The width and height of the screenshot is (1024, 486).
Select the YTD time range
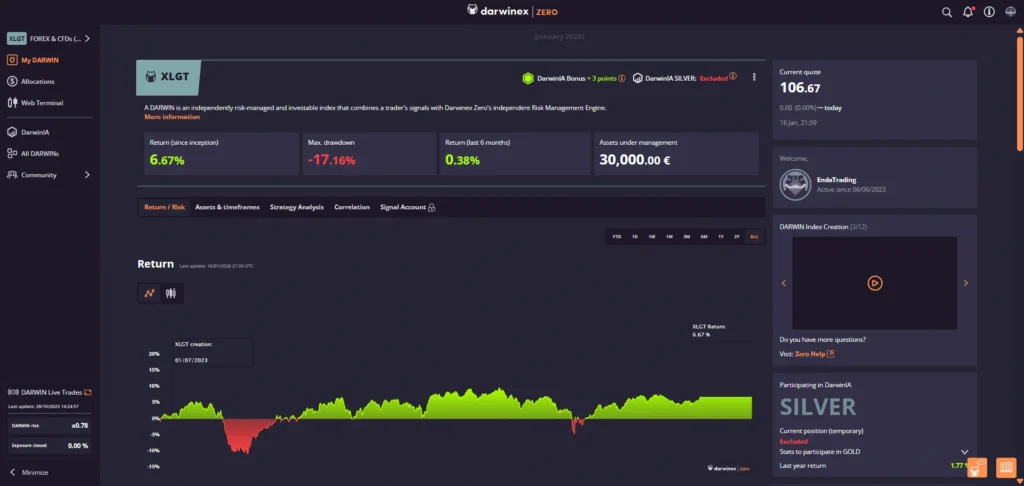(616, 236)
